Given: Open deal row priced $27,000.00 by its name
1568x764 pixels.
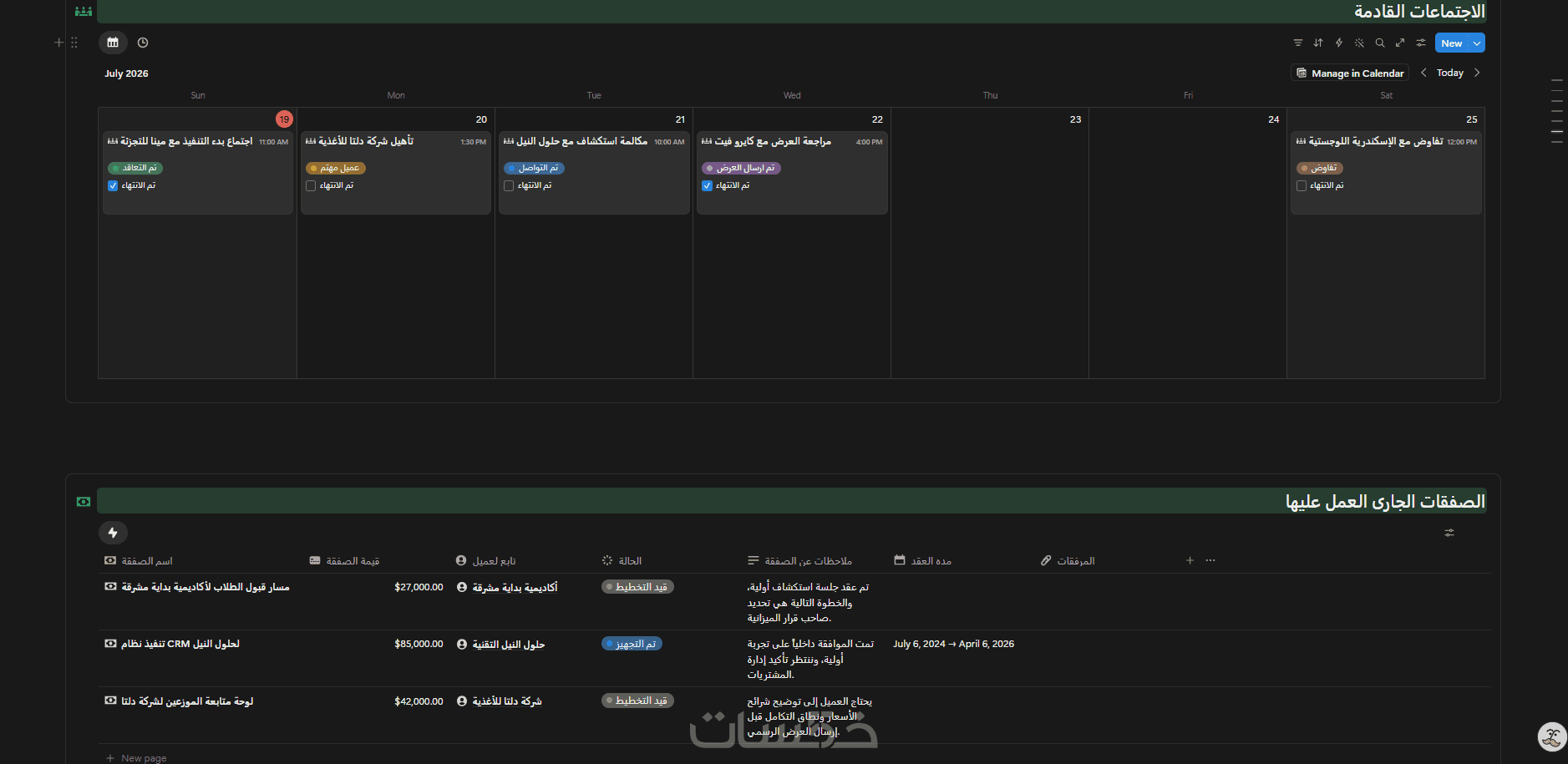Looking at the screenshot, I should click(x=206, y=588).
